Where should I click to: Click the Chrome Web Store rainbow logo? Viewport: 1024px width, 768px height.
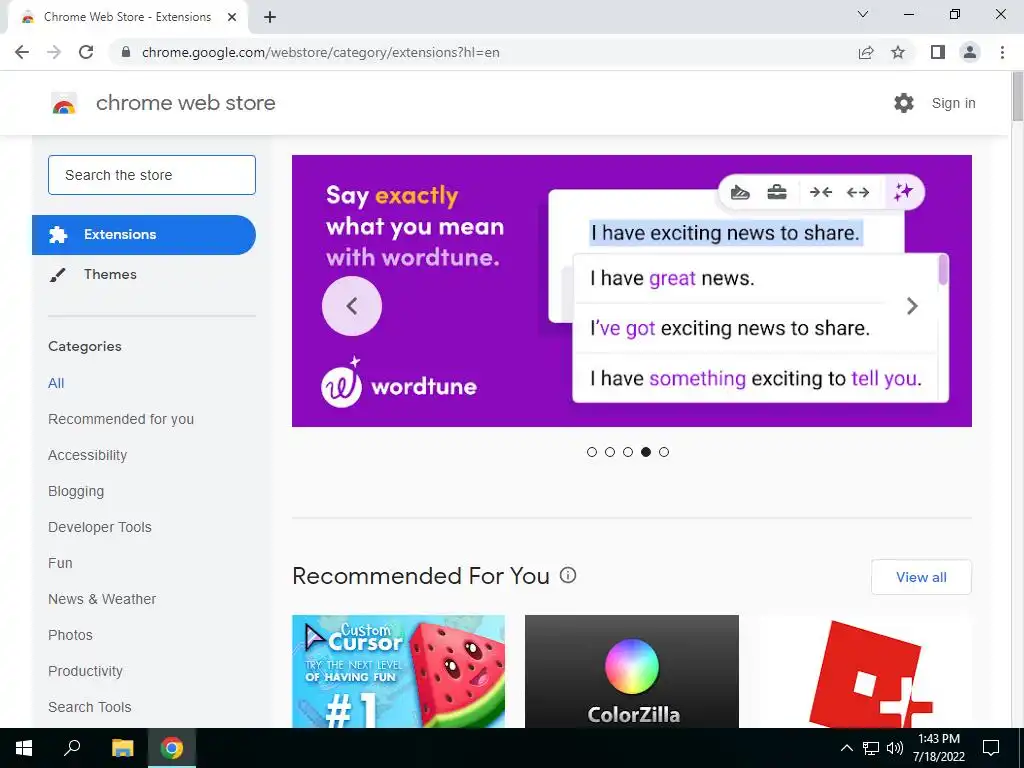64,103
